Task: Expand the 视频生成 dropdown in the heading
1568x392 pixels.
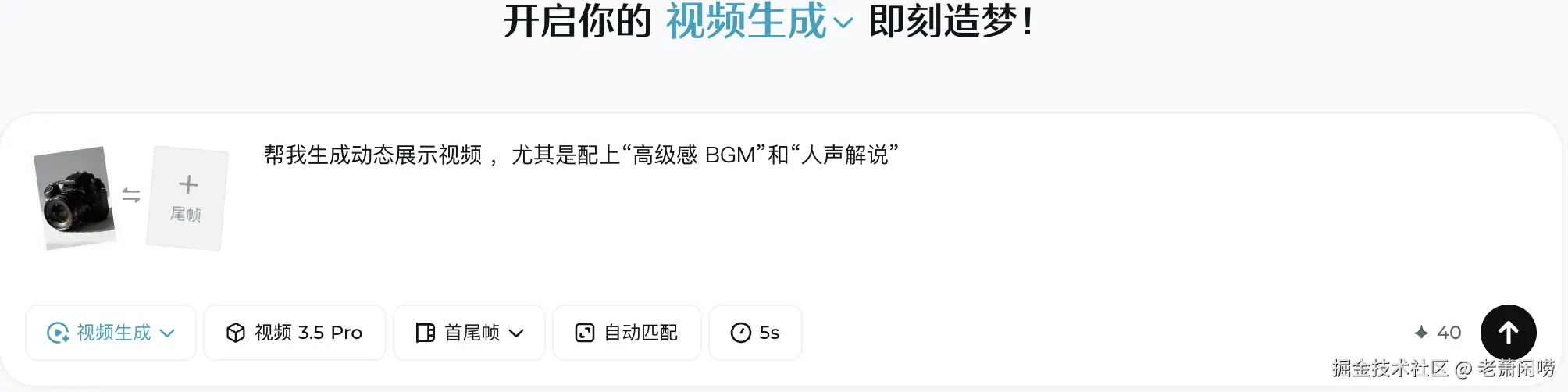Action: click(758, 21)
